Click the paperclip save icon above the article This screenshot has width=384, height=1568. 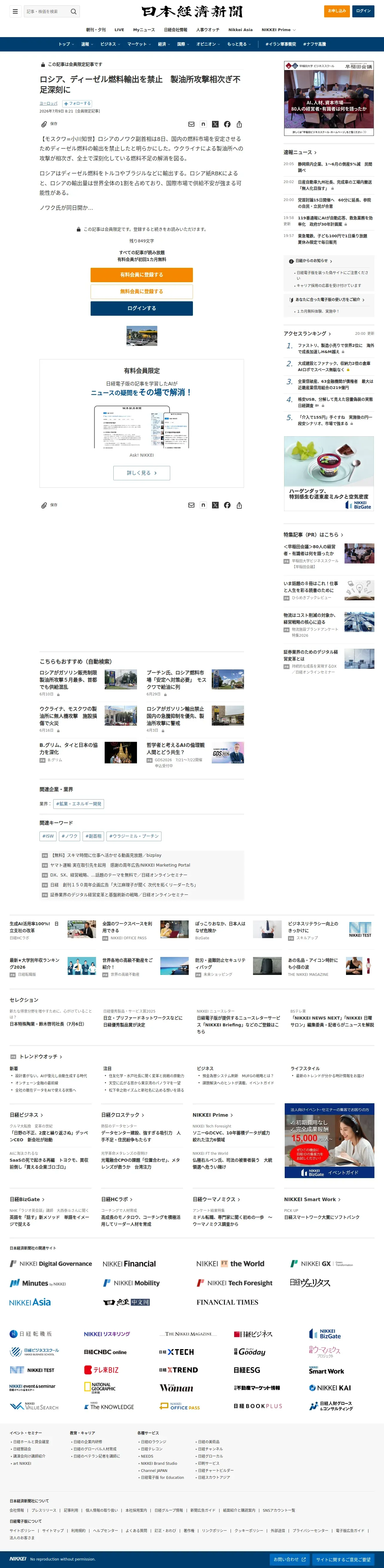pyautogui.click(x=44, y=124)
